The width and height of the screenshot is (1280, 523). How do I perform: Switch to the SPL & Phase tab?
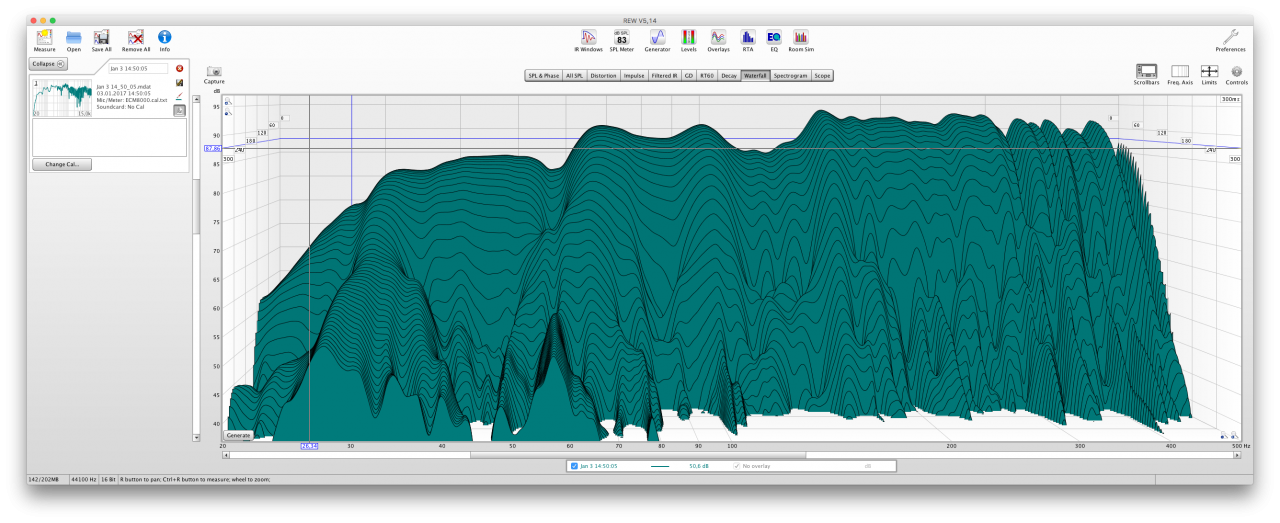pyautogui.click(x=543, y=75)
